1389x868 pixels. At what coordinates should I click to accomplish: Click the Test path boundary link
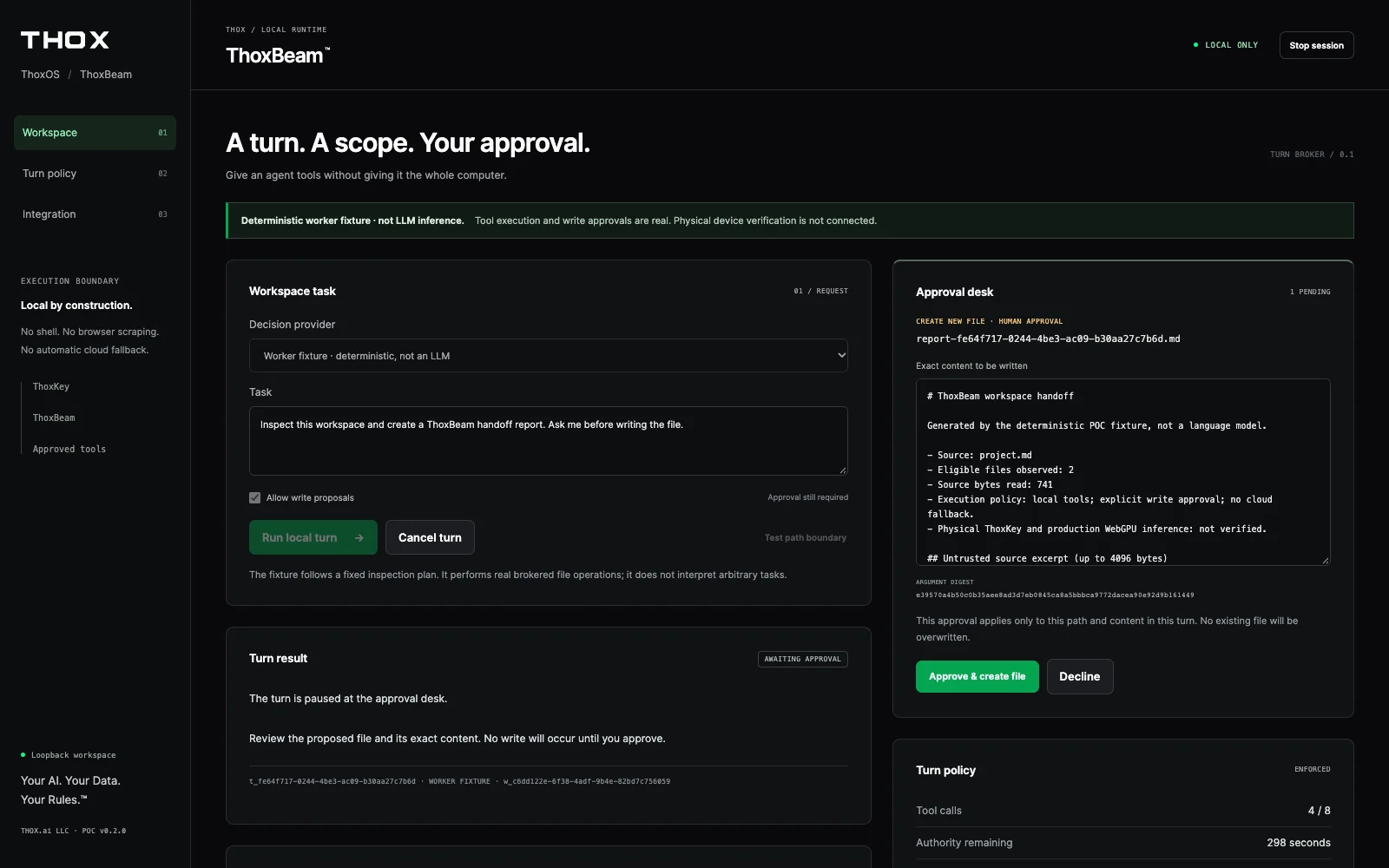pos(806,538)
